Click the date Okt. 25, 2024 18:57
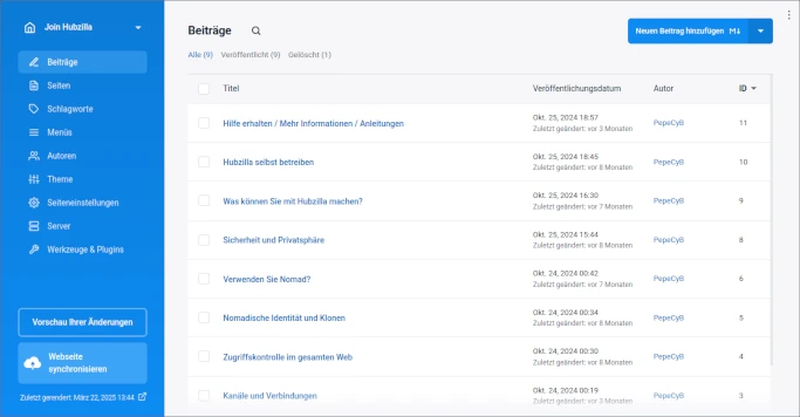The height and width of the screenshot is (417, 800). pyautogui.click(x=565, y=117)
